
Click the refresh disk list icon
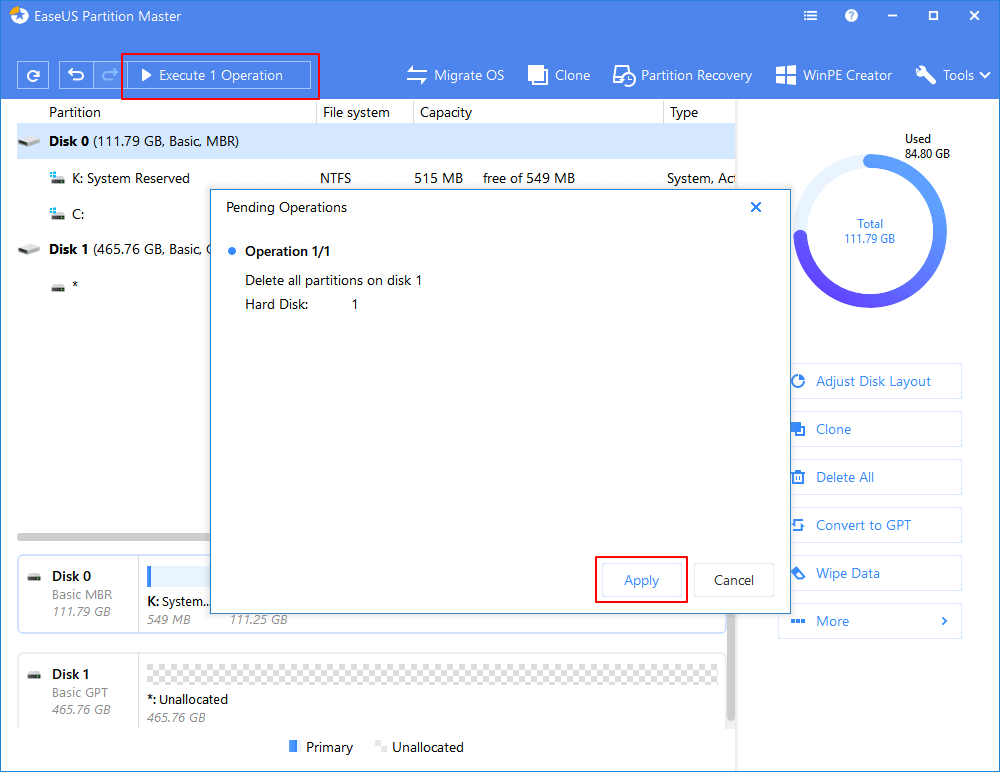[31, 75]
